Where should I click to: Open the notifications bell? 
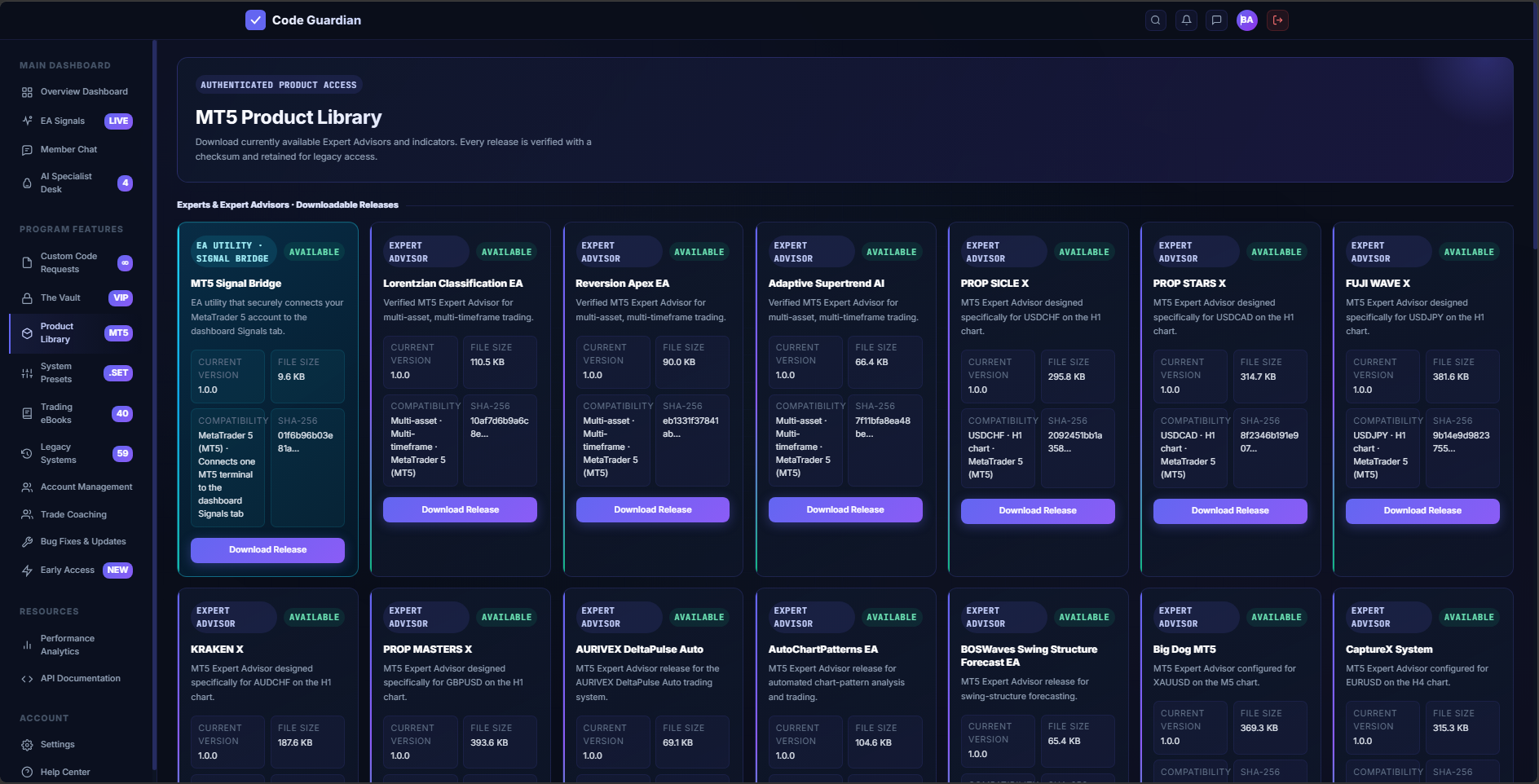click(x=1186, y=20)
